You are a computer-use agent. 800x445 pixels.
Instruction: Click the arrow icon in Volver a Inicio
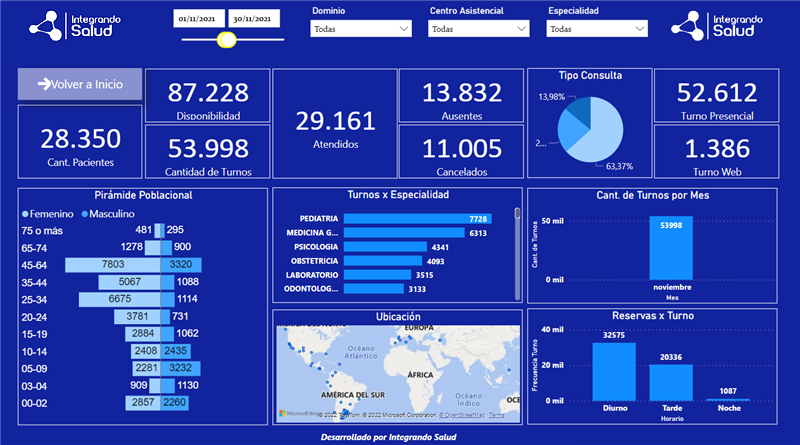click(44, 85)
